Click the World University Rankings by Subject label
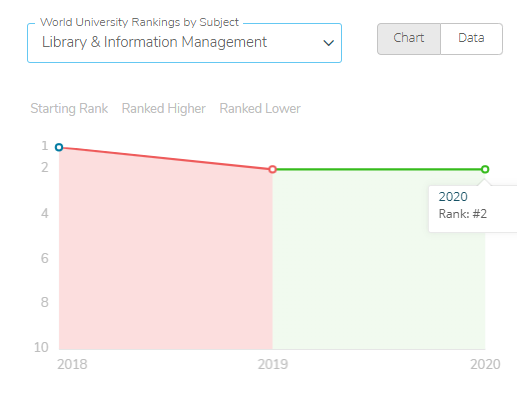Image resolution: width=517 pixels, height=403 pixels. pos(139,22)
